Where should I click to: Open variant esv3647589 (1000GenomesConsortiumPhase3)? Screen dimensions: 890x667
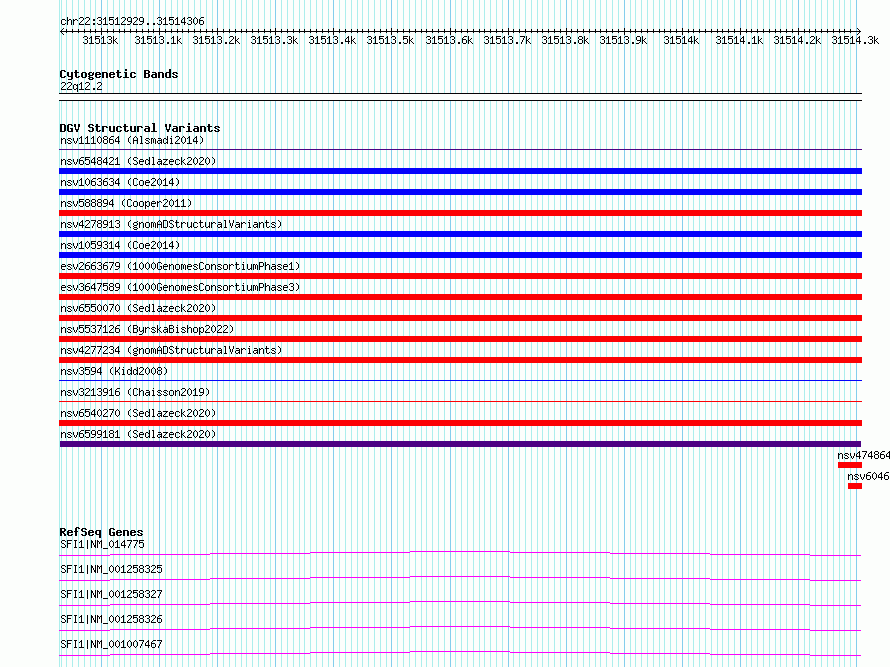click(x=180, y=287)
